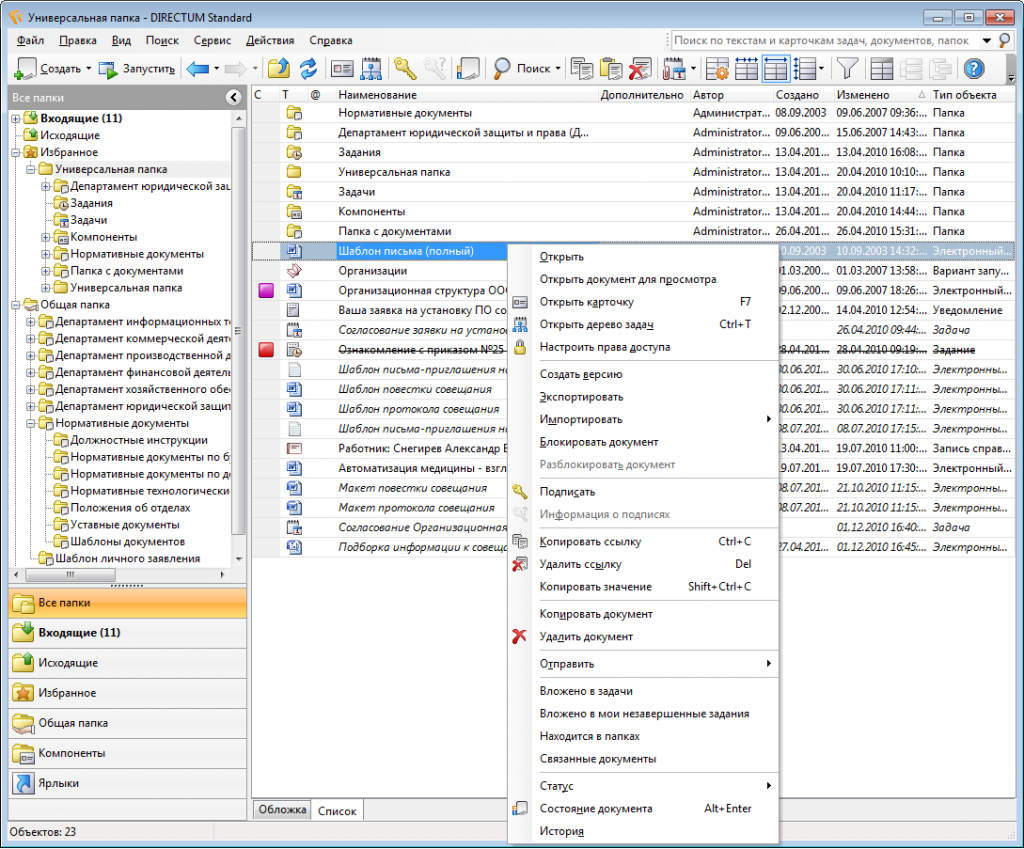Expand the Входящие (11) tree node

16,119
